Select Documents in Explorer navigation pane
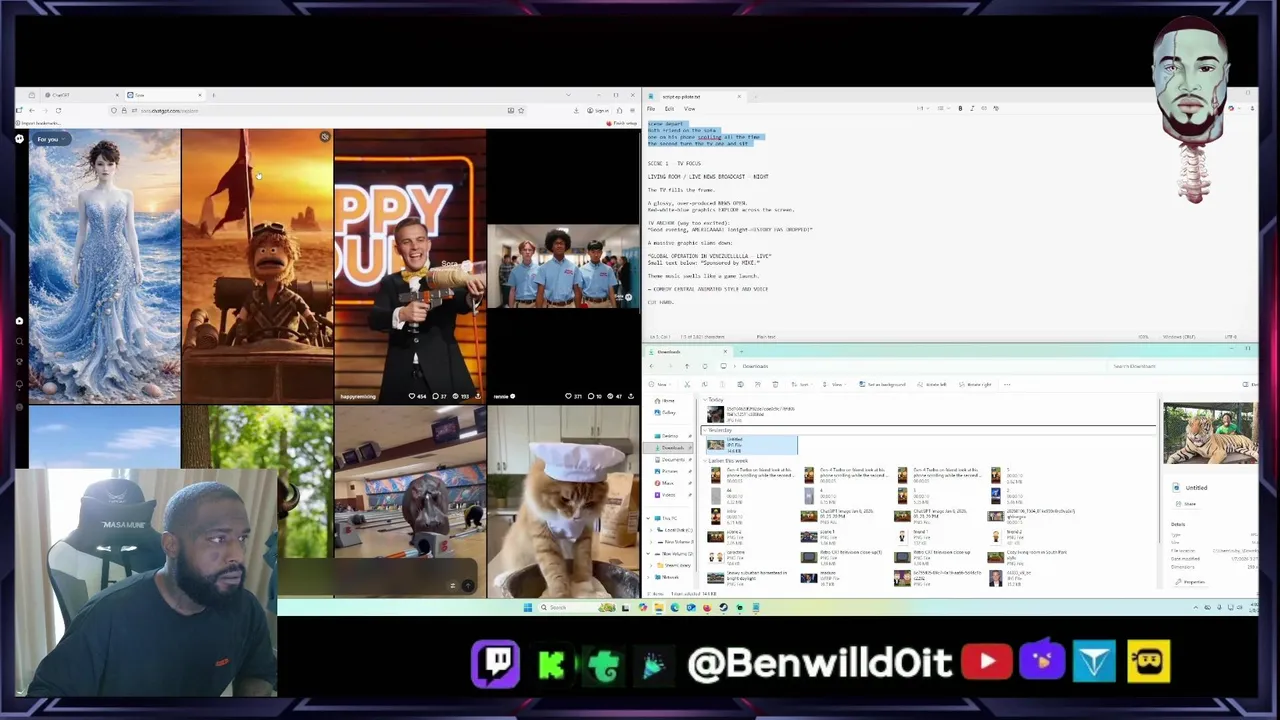The width and height of the screenshot is (1280, 720). click(x=673, y=460)
